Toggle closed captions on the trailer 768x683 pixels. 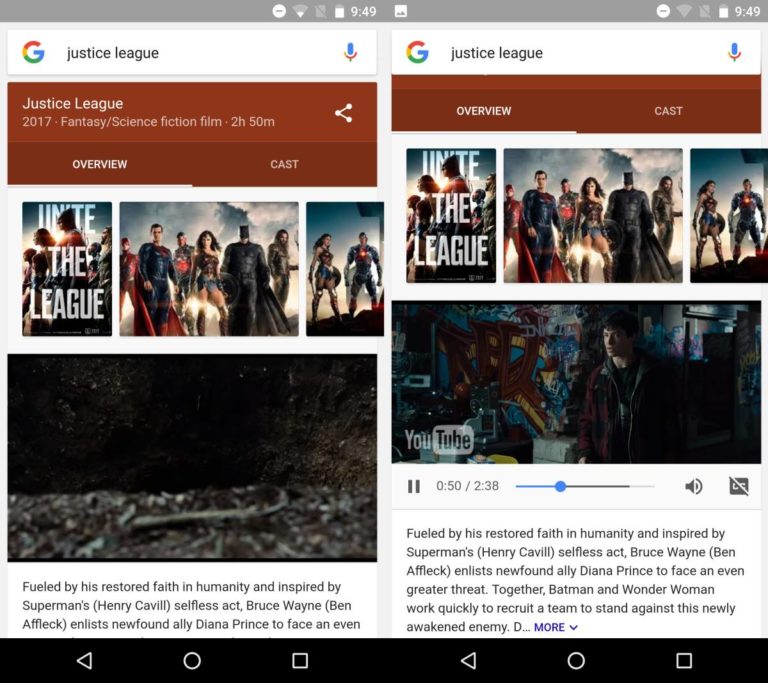click(x=739, y=486)
